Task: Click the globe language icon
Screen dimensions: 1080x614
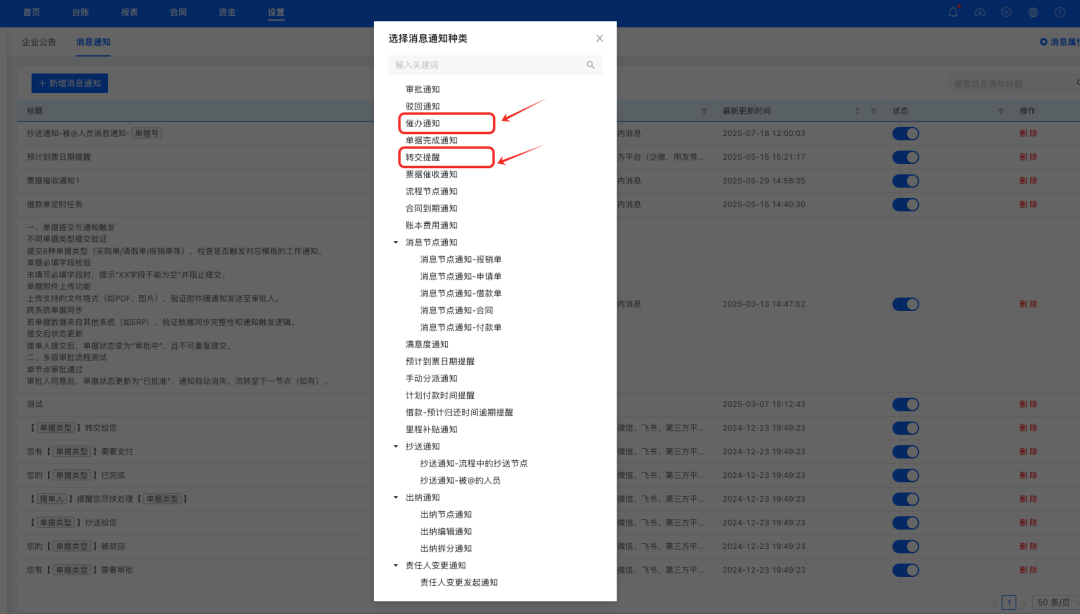Action: tap(1032, 12)
